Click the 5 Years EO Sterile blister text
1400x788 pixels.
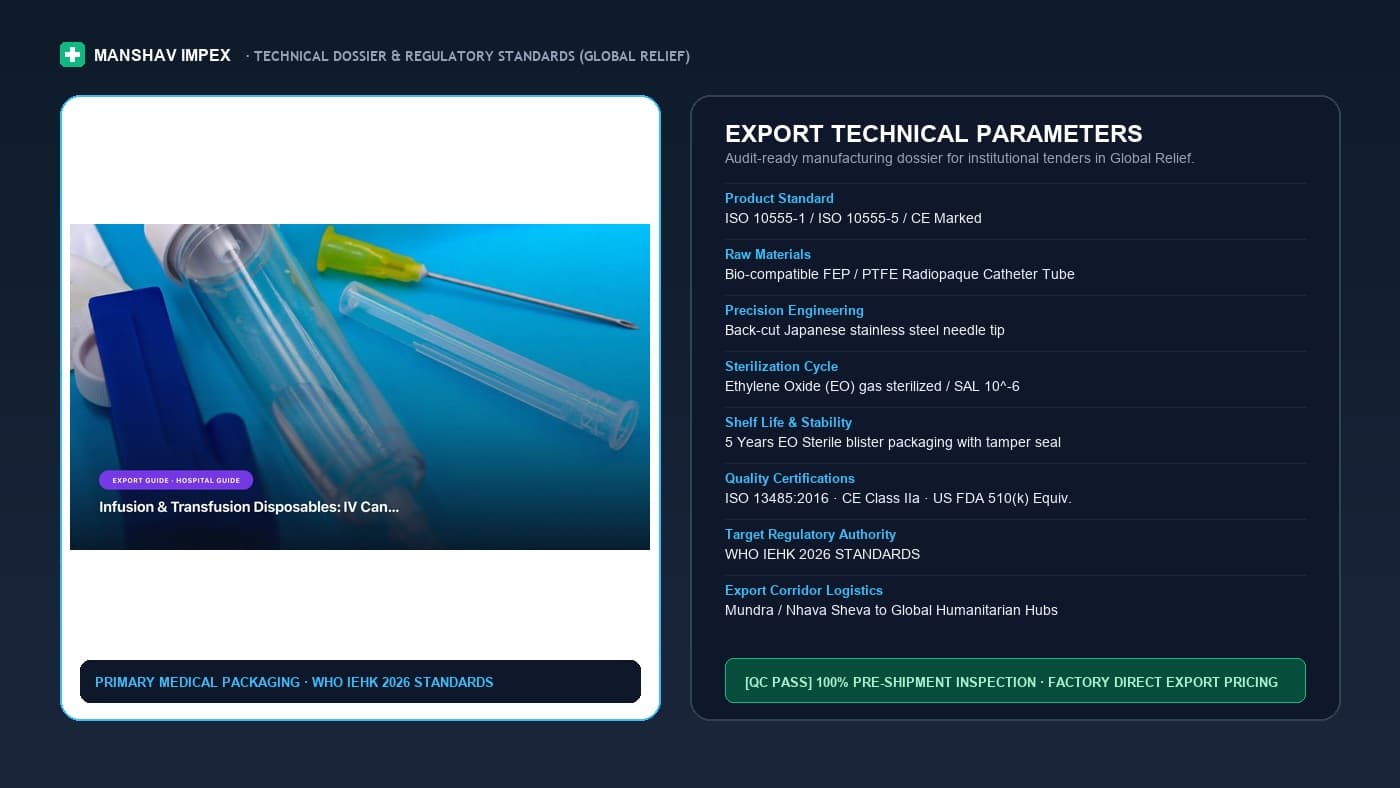pos(893,442)
